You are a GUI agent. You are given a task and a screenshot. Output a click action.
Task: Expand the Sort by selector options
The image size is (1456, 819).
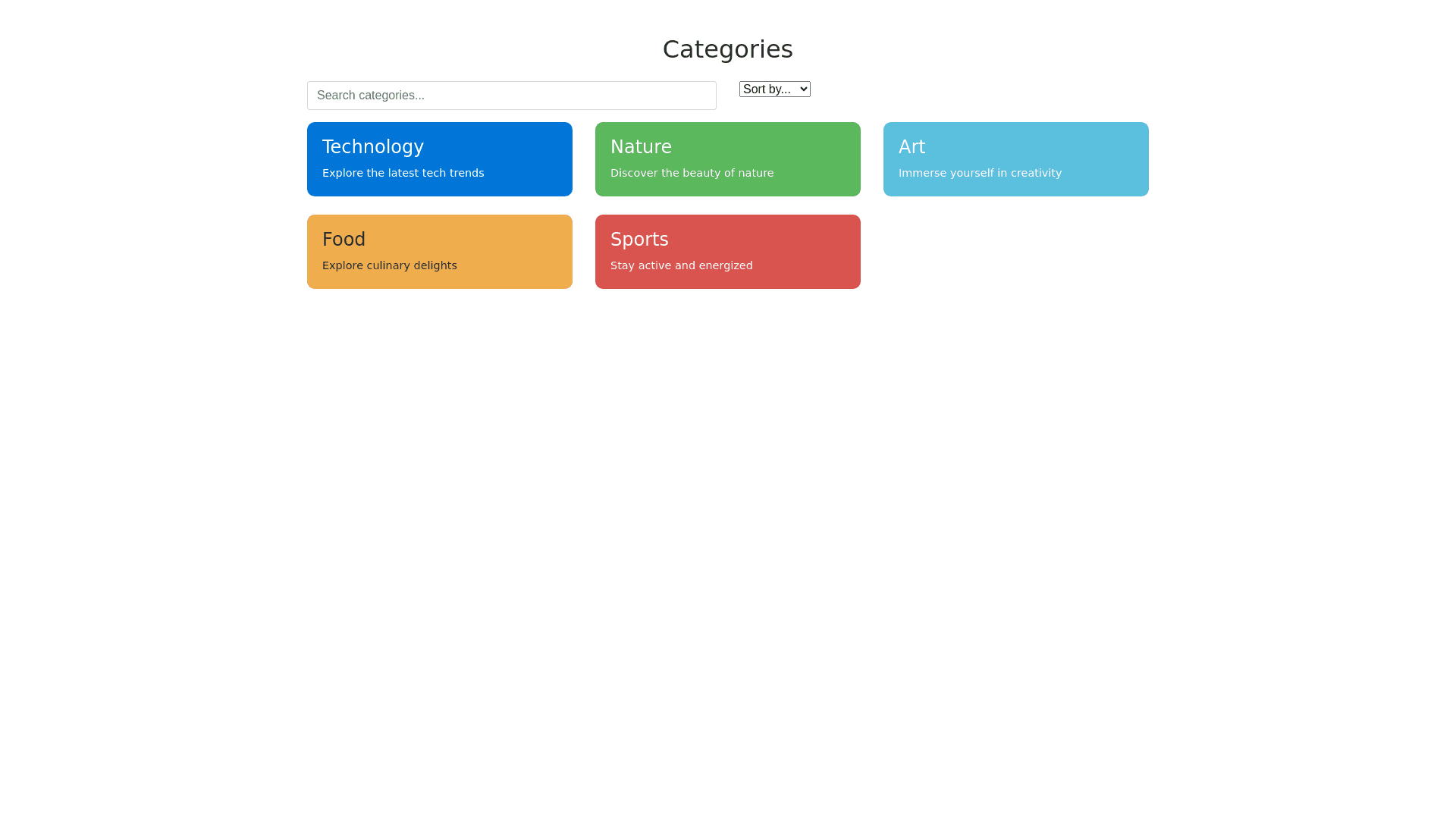coord(774,89)
